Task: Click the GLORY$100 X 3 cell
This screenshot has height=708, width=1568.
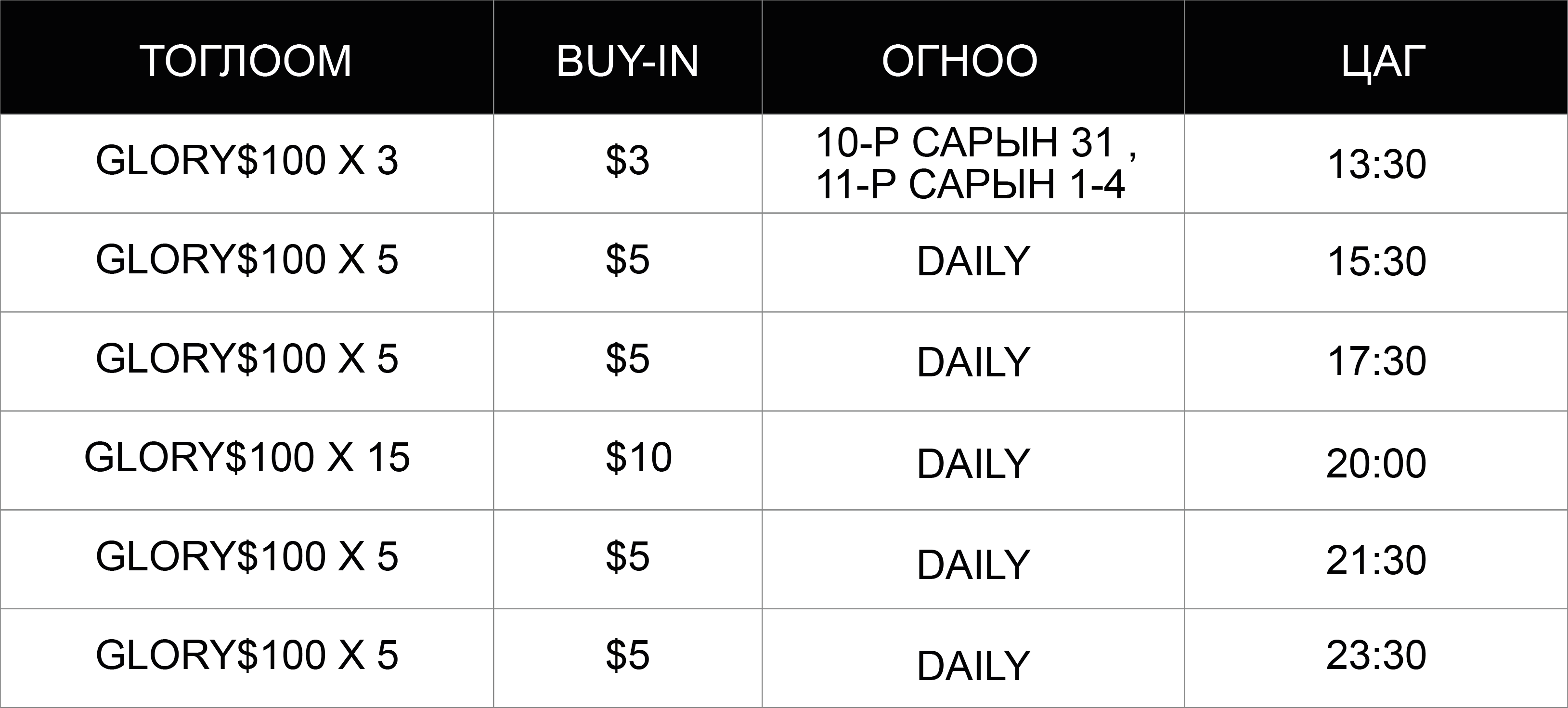Action: 246,164
